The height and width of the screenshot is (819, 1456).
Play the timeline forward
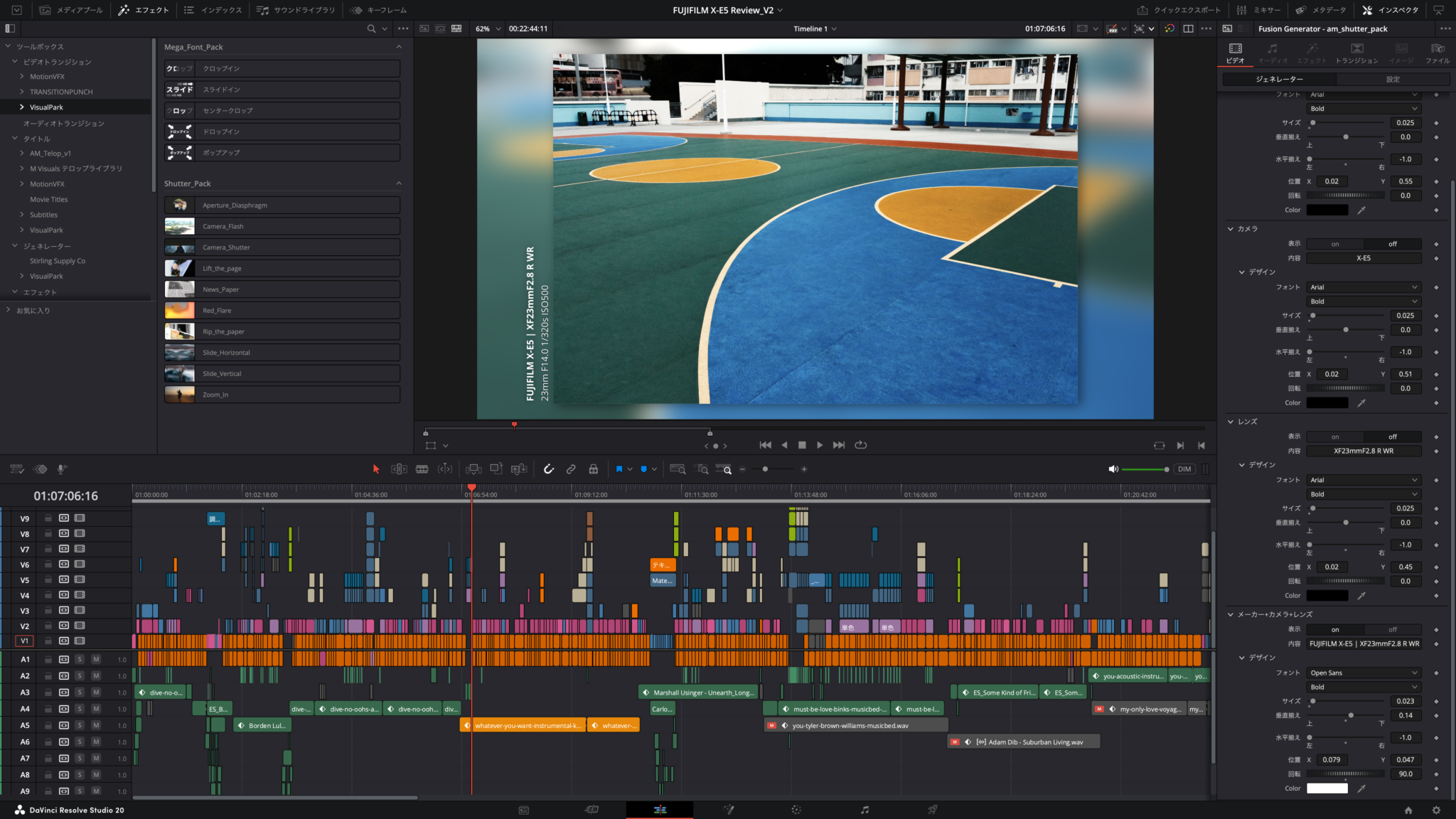[820, 445]
